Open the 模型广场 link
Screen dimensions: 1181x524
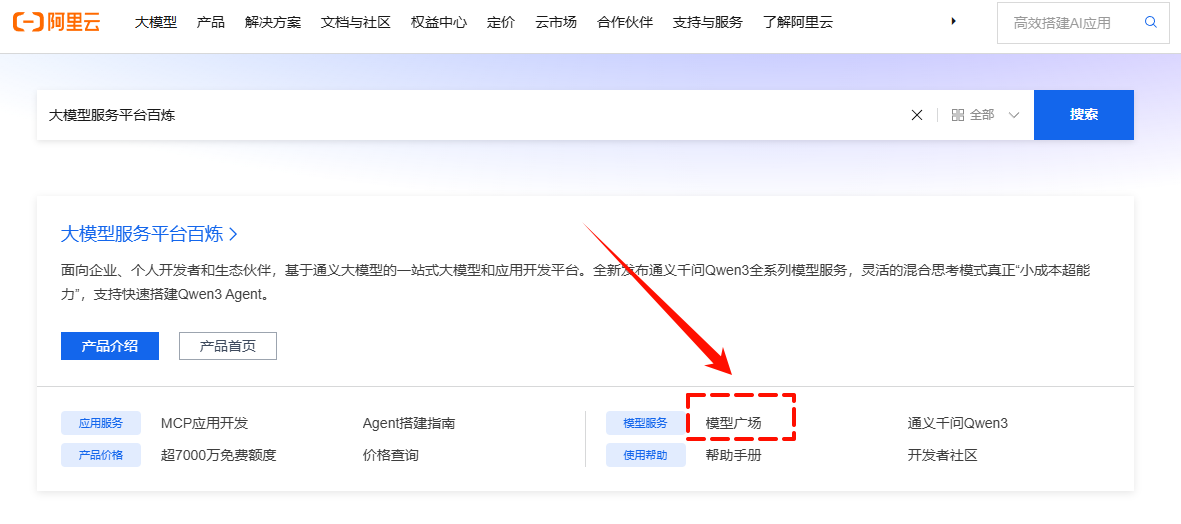[x=733, y=423]
